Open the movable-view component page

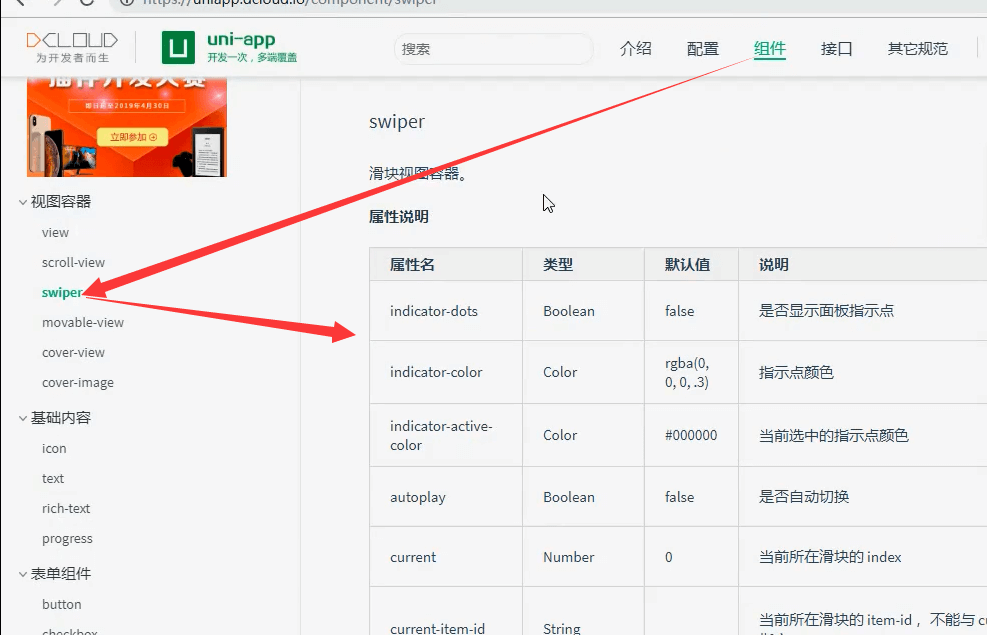click(x=83, y=322)
